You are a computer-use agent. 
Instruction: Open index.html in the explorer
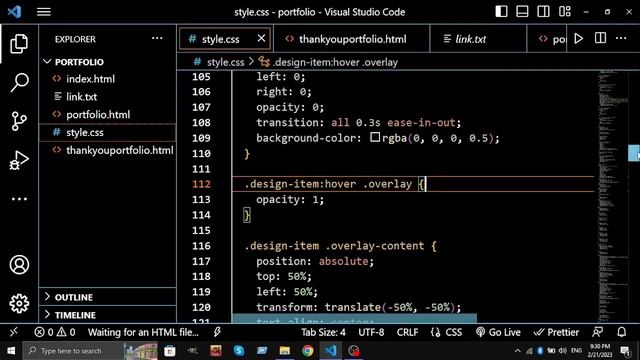(108, 79)
